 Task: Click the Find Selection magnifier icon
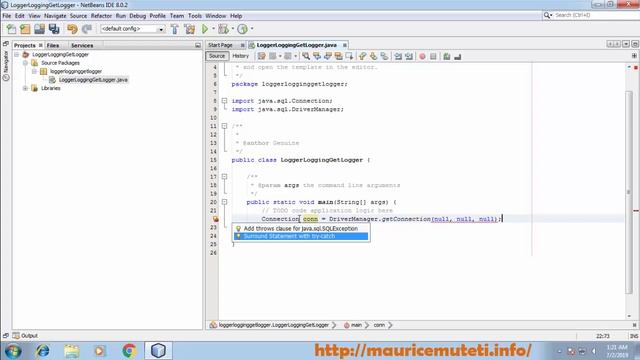pos(306,56)
